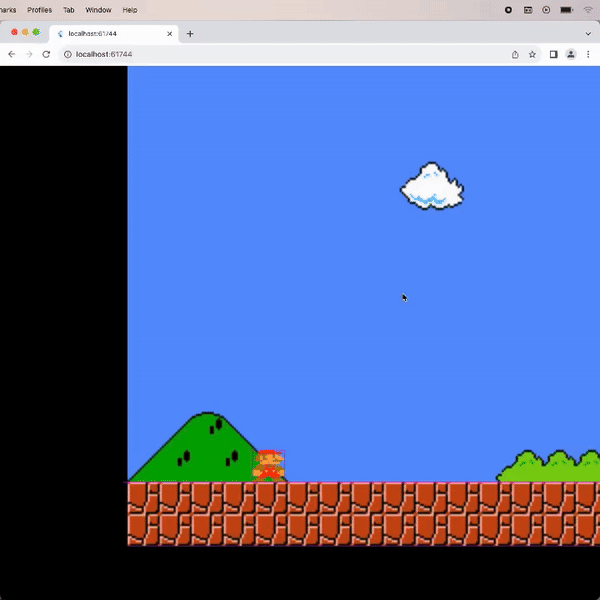Click the forward navigation arrow
Screen dimensions: 600x600
[28, 54]
